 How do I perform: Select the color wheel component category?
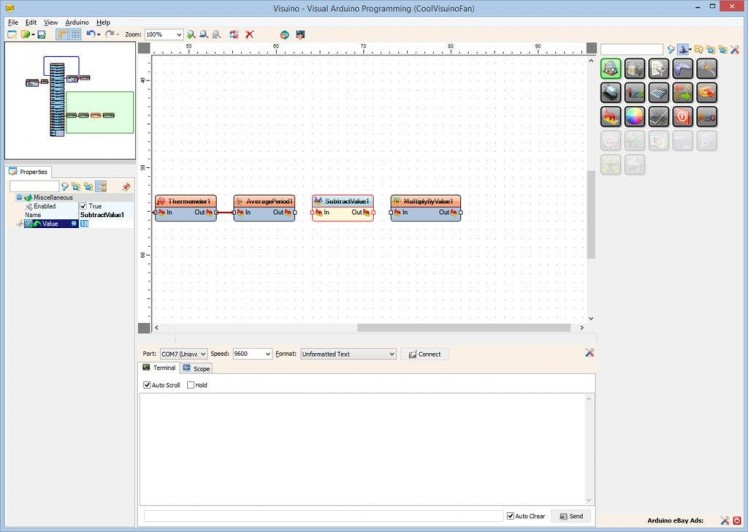pyautogui.click(x=633, y=117)
